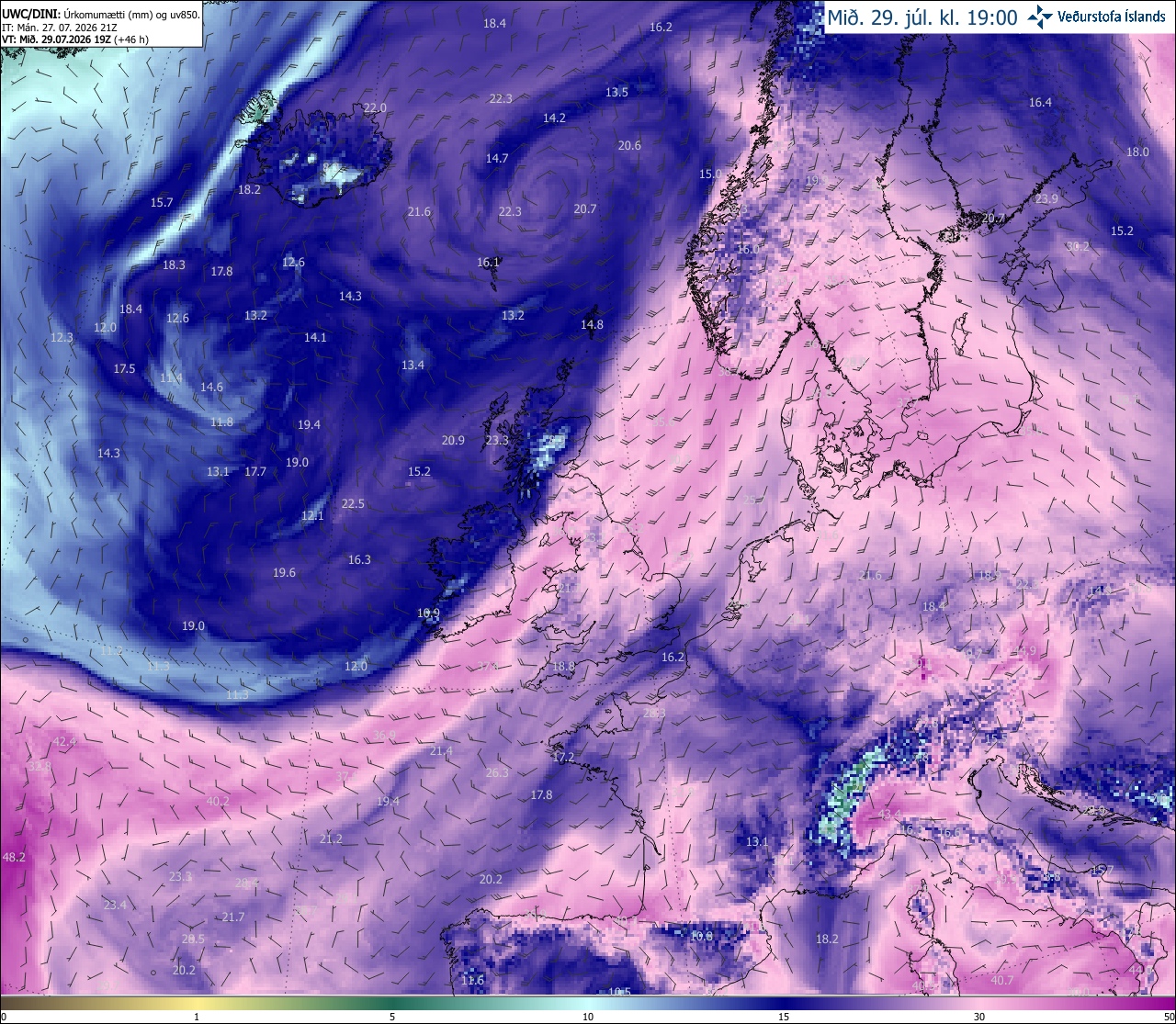Click the 48.2 value label at left edge
The height and width of the screenshot is (1024, 1176).
point(14,857)
